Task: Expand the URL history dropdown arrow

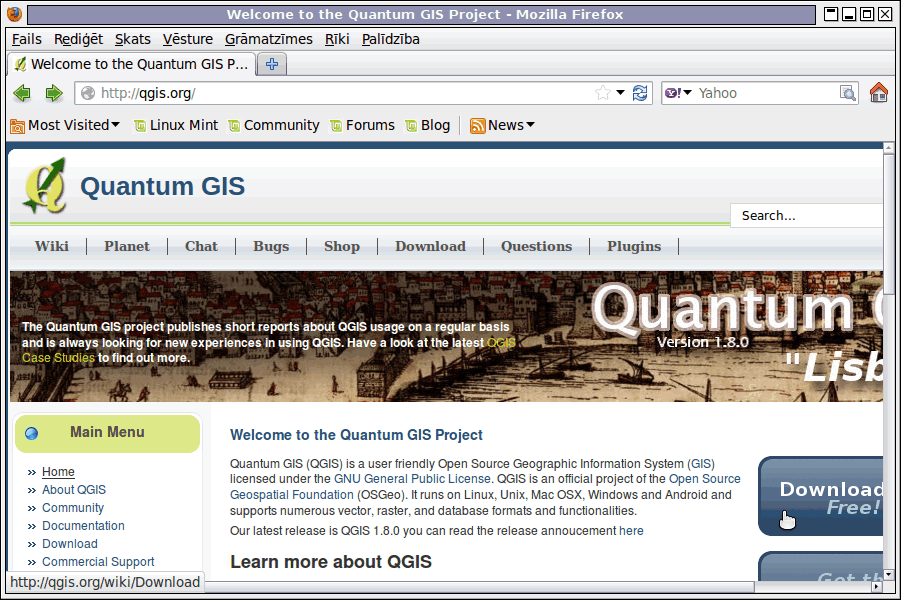Action: click(x=621, y=93)
